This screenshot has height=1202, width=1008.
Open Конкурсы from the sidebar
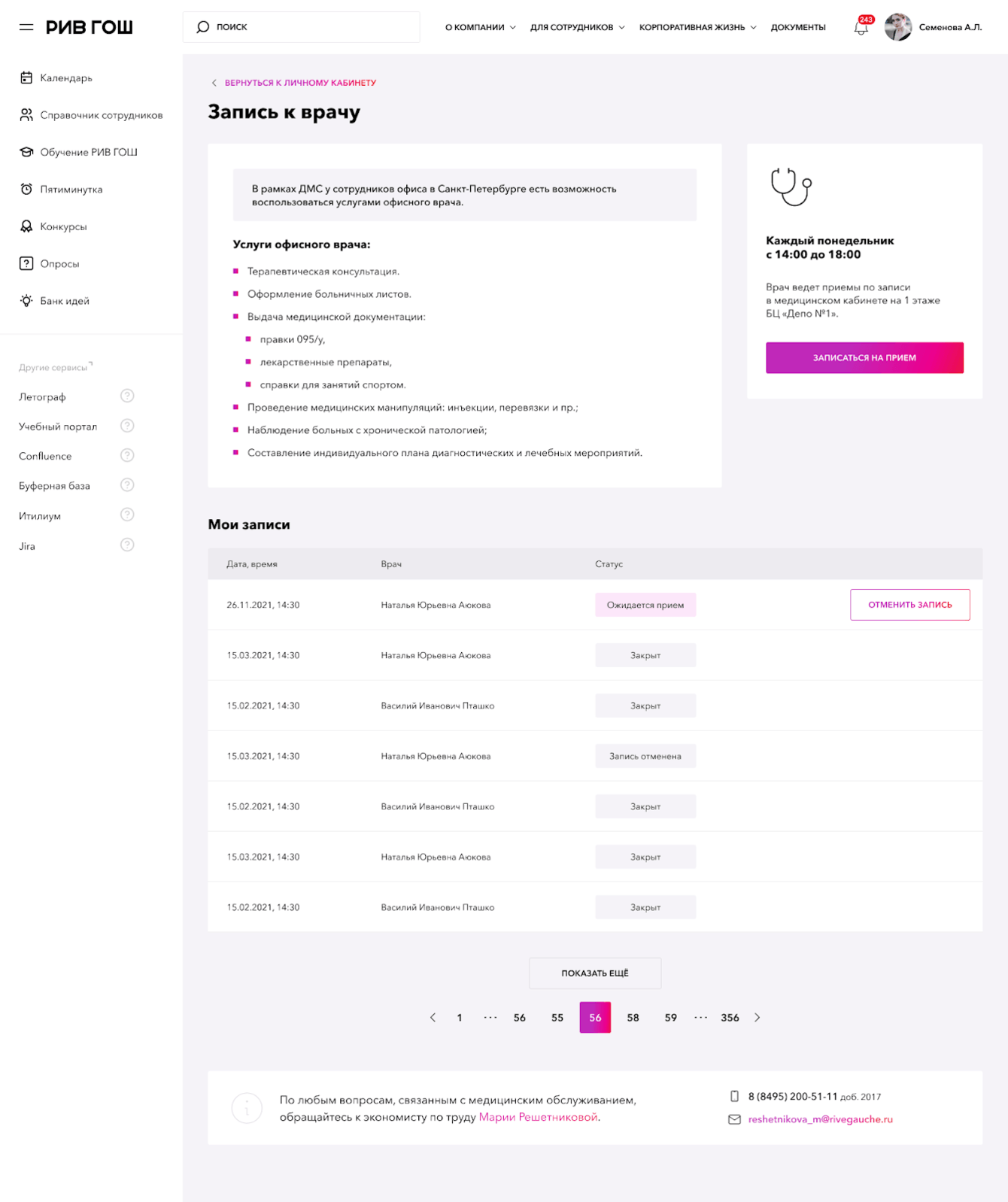(63, 226)
